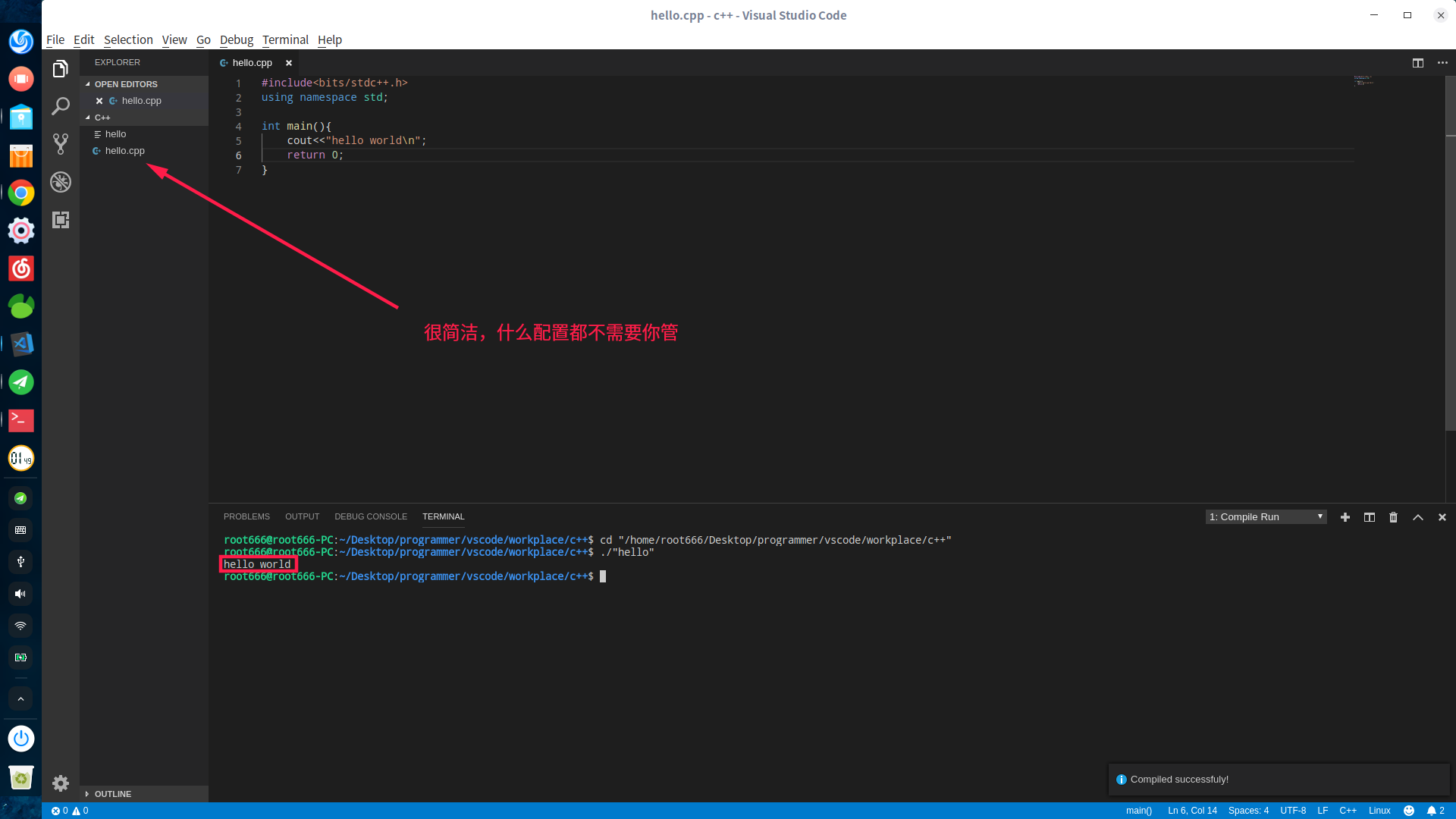Place cursor on line 6 return statement

click(x=315, y=155)
